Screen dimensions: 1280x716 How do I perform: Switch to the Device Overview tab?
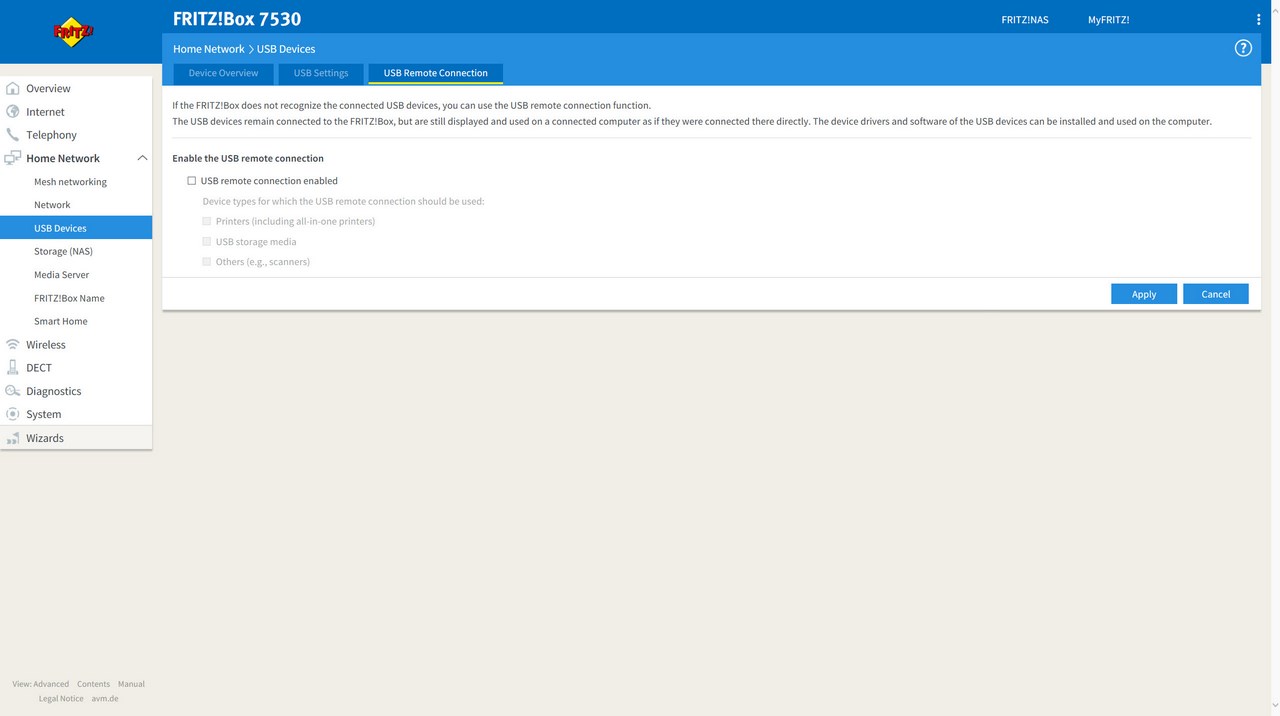(x=223, y=73)
